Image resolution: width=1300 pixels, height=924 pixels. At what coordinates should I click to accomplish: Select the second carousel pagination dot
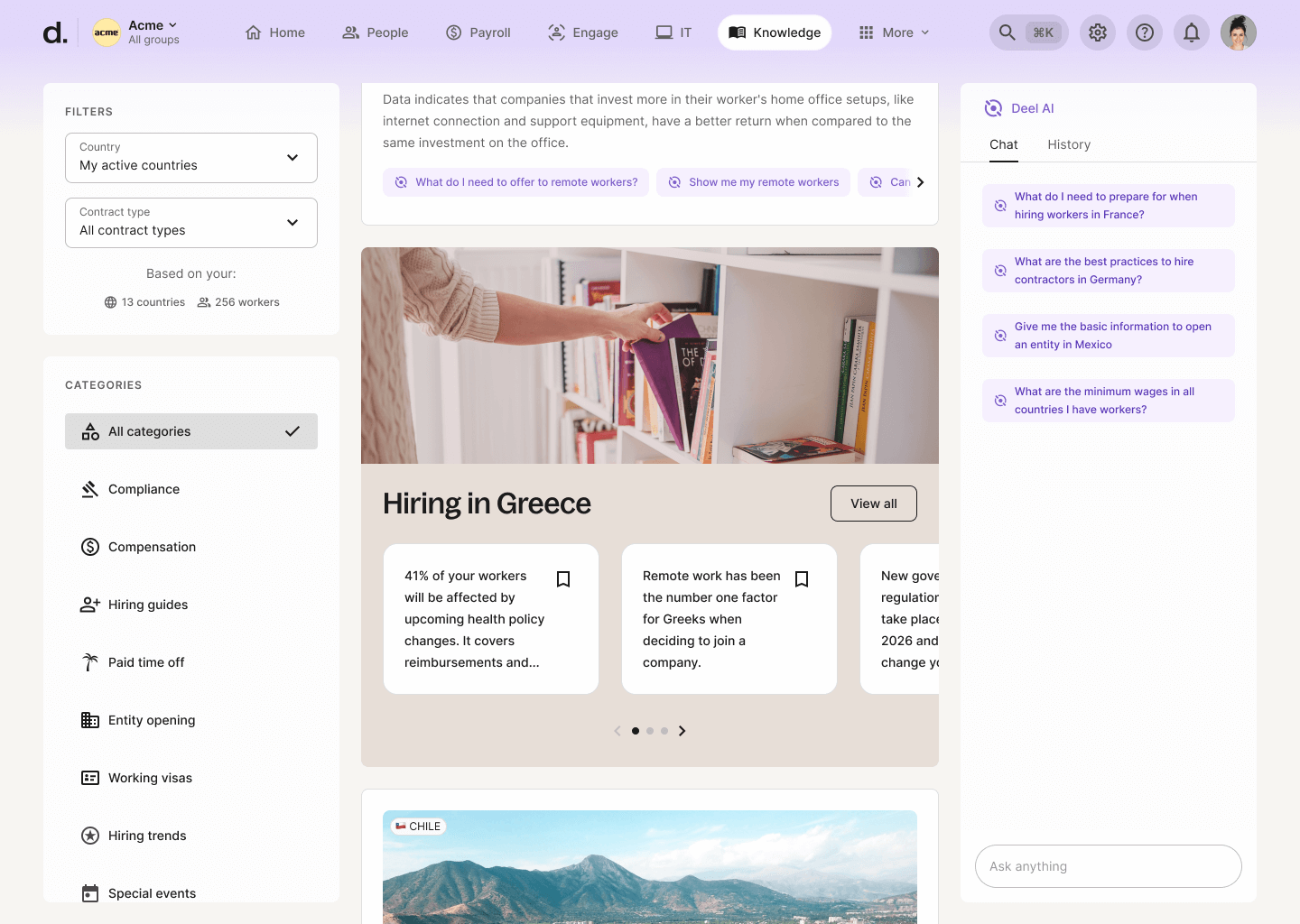[x=650, y=731]
